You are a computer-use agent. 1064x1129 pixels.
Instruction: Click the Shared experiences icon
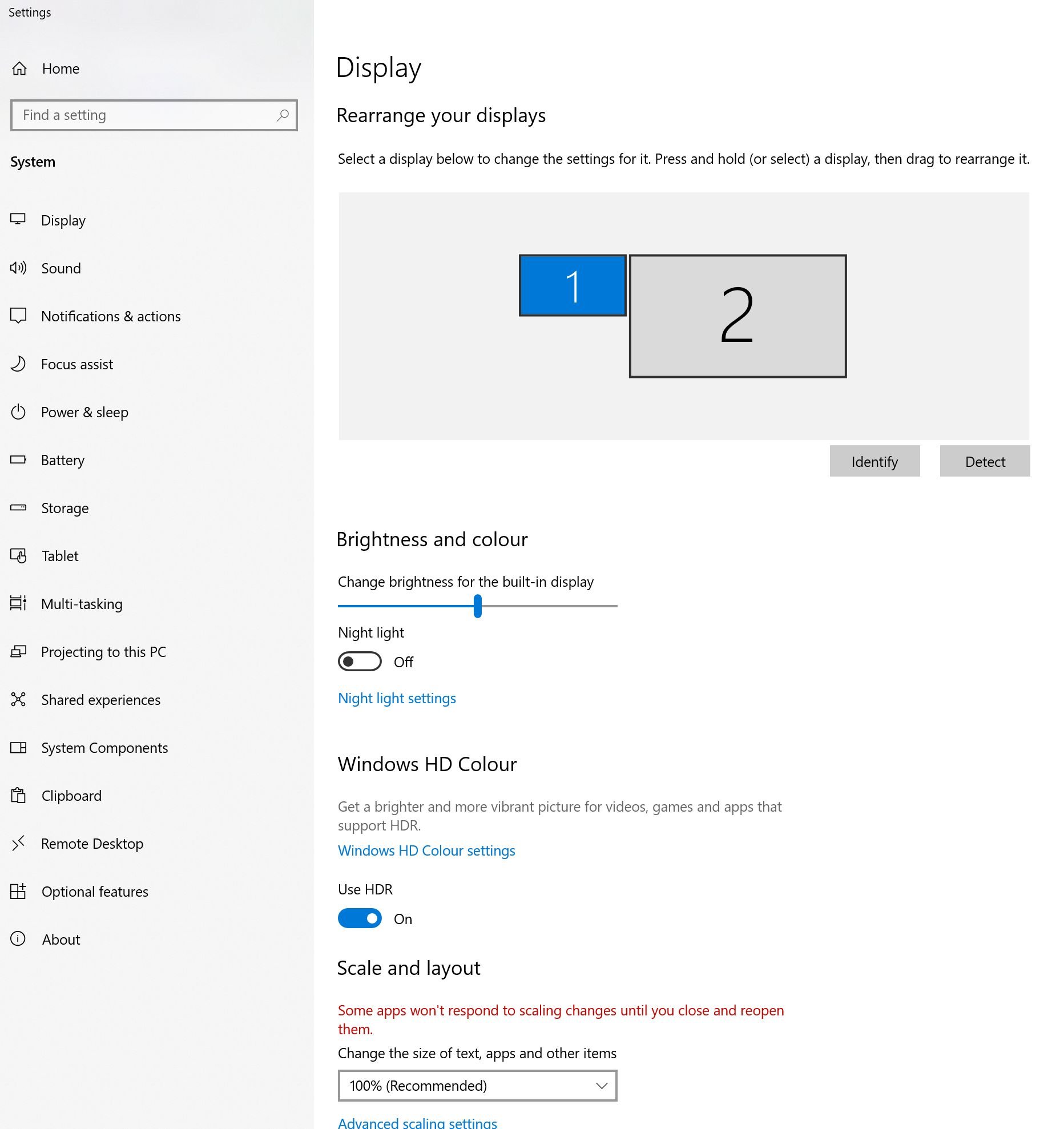click(18, 699)
